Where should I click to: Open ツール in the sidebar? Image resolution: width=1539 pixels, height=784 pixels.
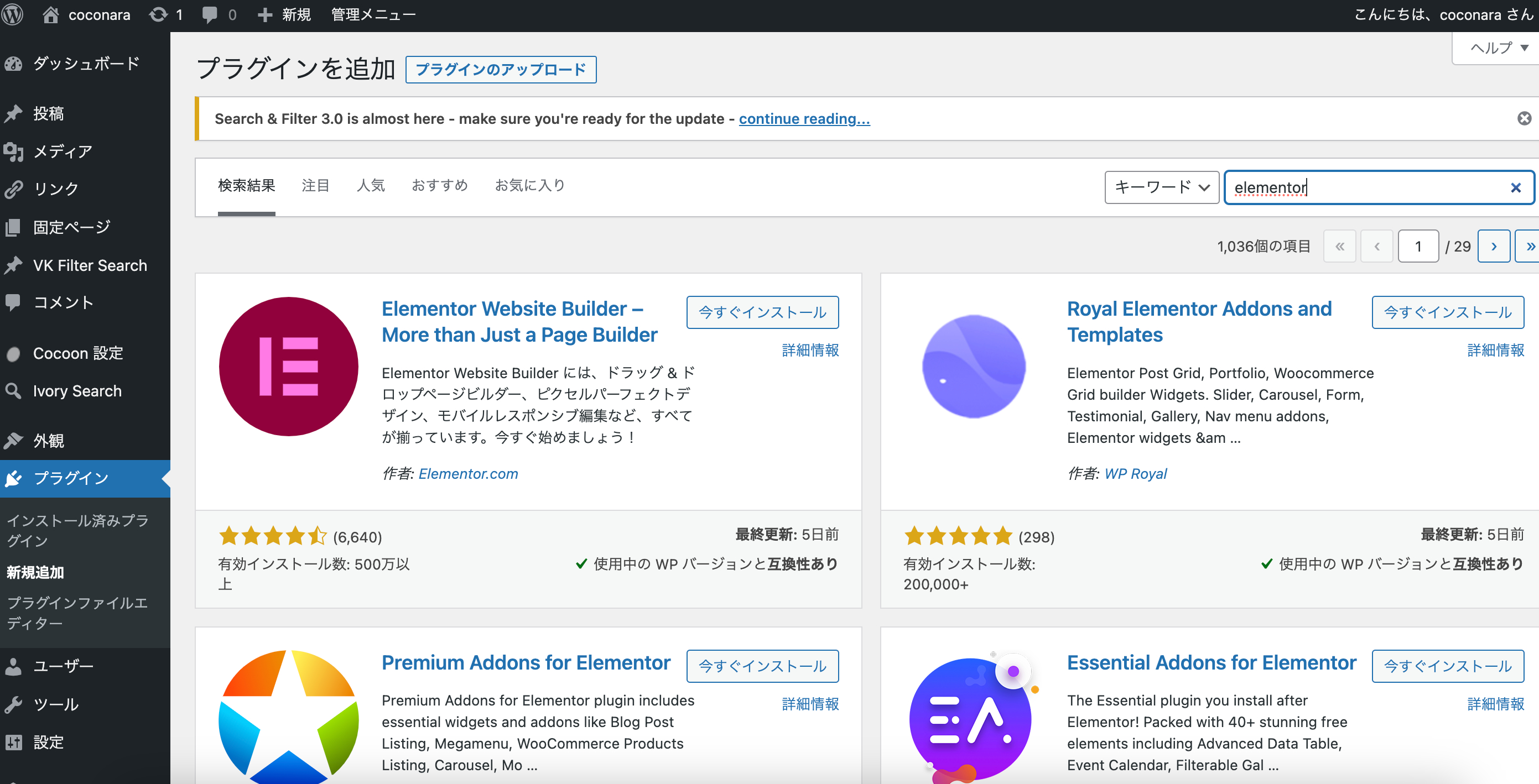click(x=85, y=704)
